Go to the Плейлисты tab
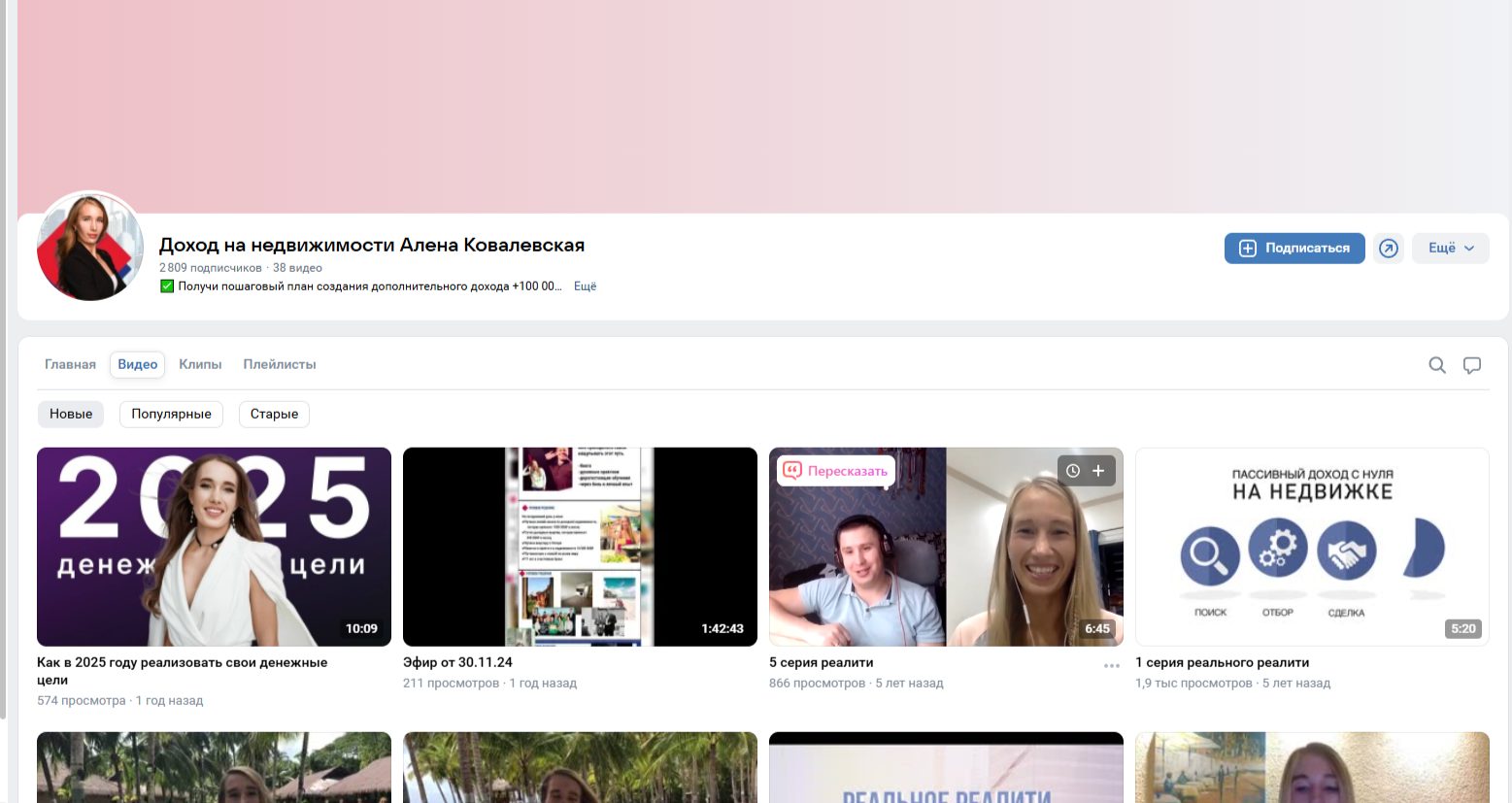This screenshot has width=1512, height=803. [280, 364]
